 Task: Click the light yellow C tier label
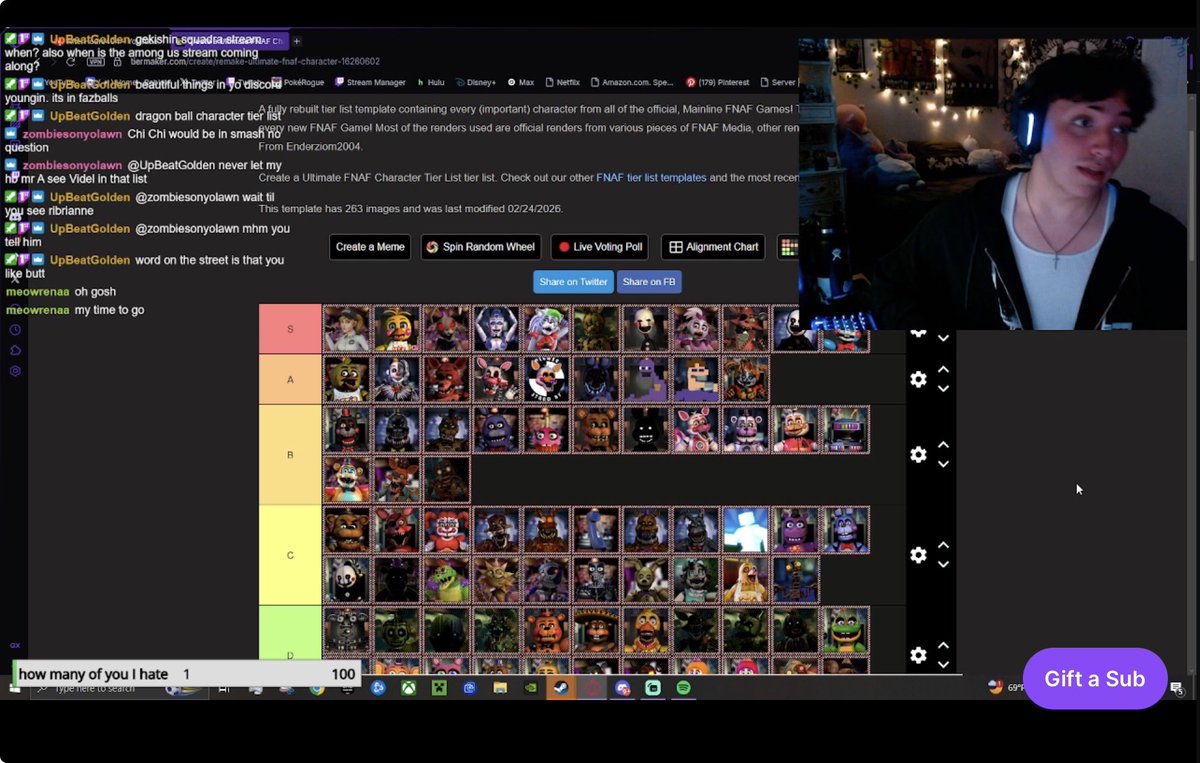tap(290, 555)
